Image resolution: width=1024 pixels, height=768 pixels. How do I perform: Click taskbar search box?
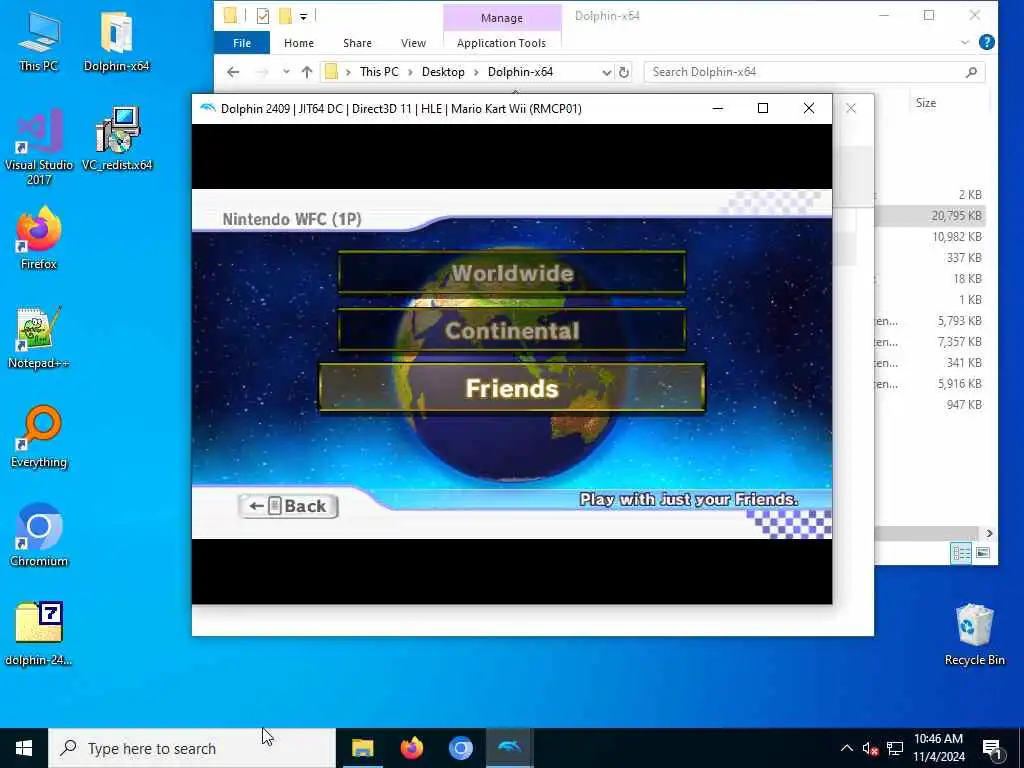192,748
